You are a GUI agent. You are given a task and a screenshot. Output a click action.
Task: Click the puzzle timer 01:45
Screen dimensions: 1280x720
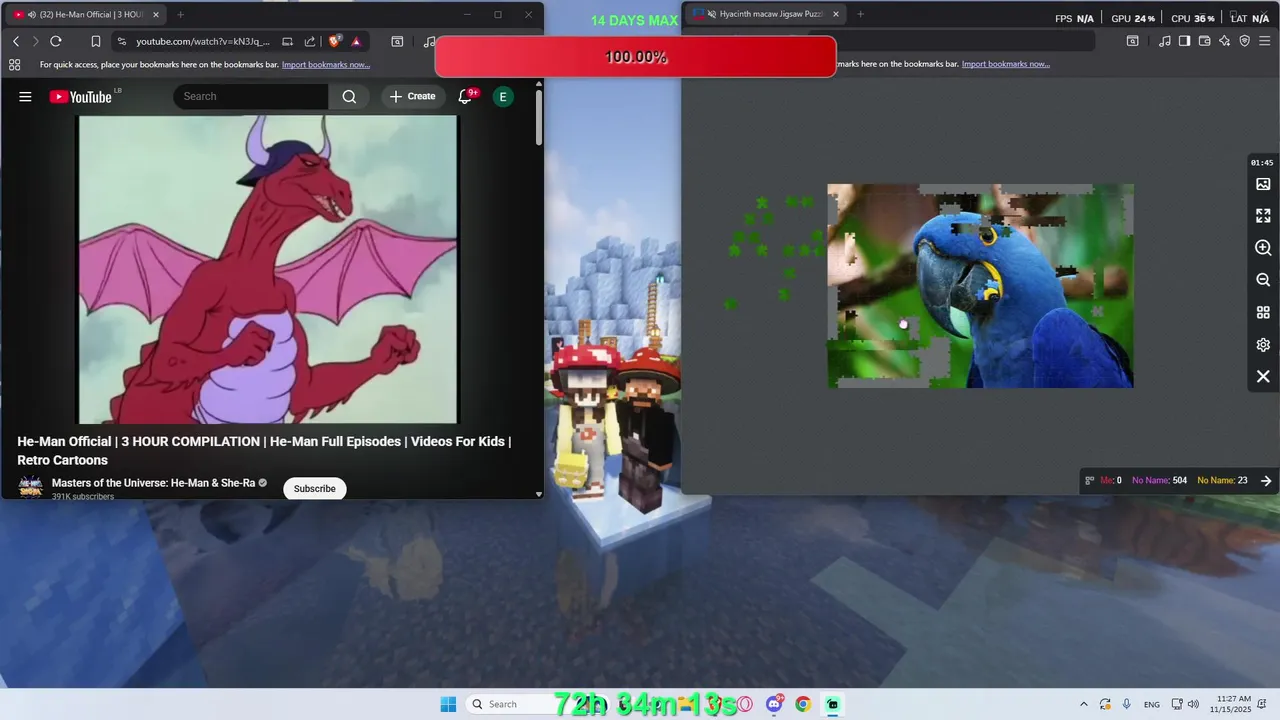click(x=1262, y=163)
